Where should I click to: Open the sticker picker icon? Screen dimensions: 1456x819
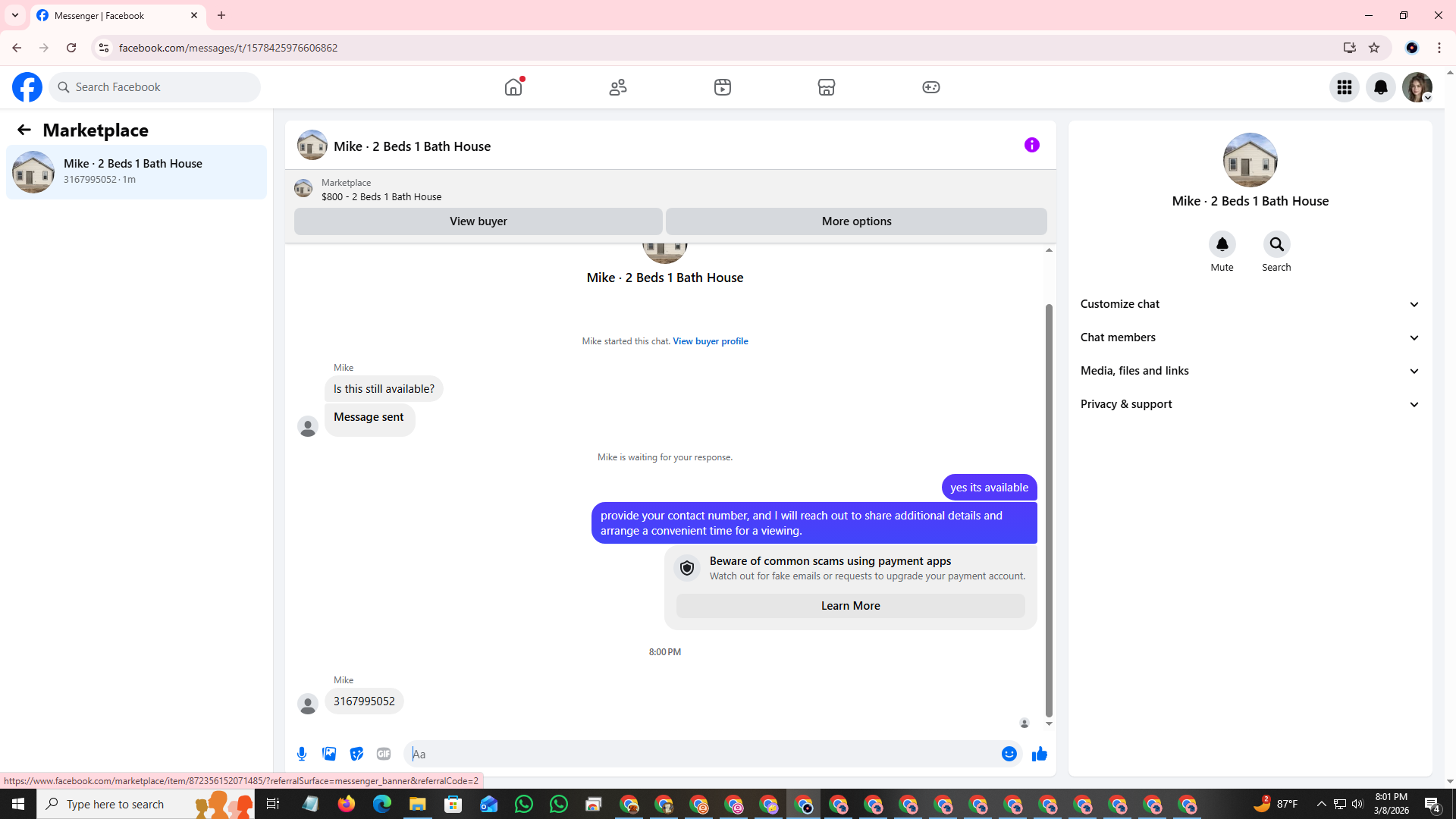click(x=356, y=754)
